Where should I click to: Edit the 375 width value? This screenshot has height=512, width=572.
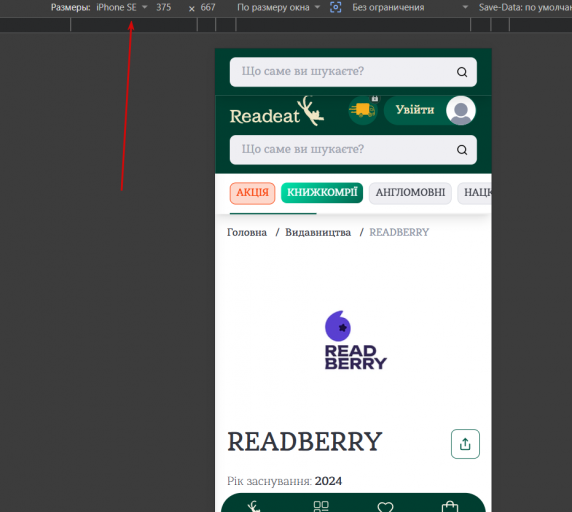pos(163,7)
